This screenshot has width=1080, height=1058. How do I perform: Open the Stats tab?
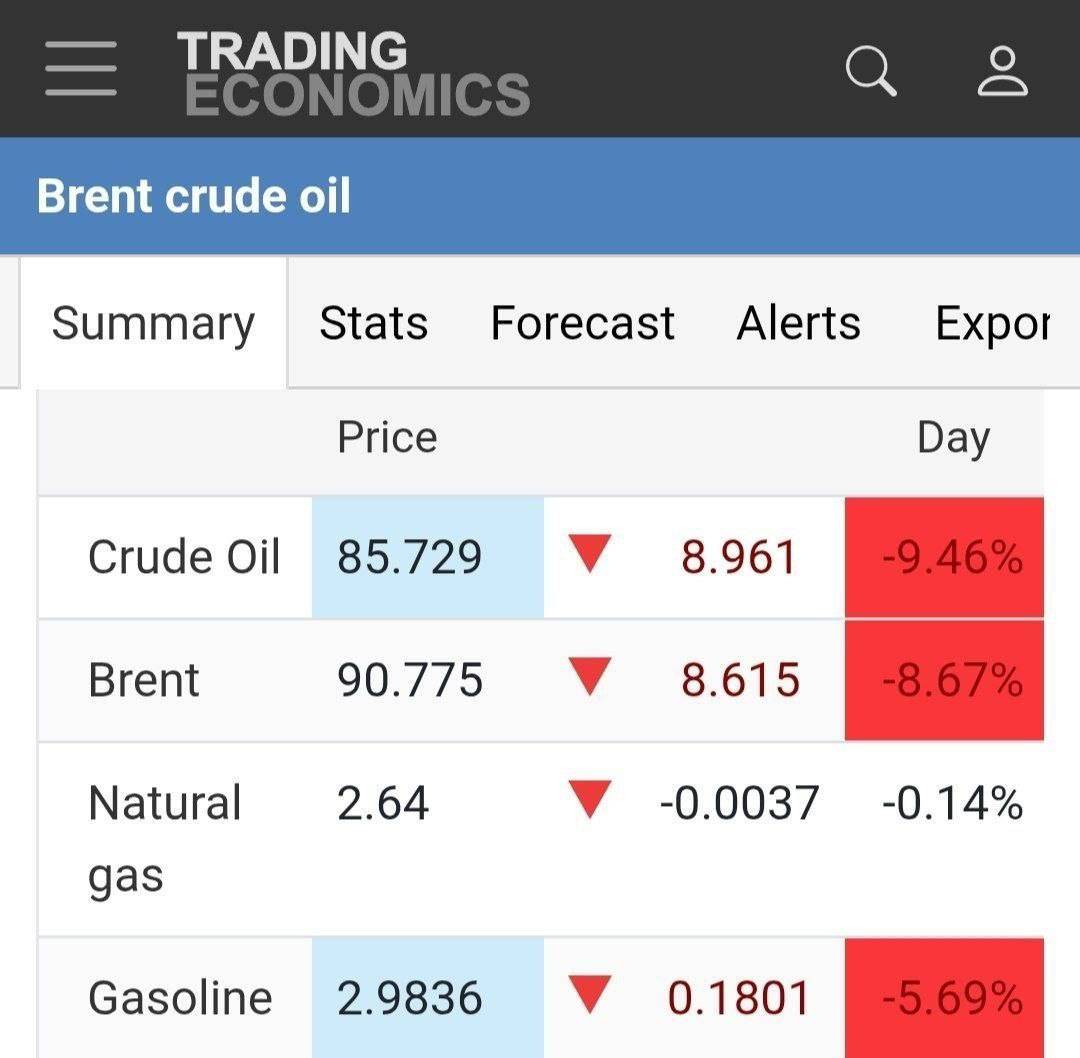[x=373, y=323]
